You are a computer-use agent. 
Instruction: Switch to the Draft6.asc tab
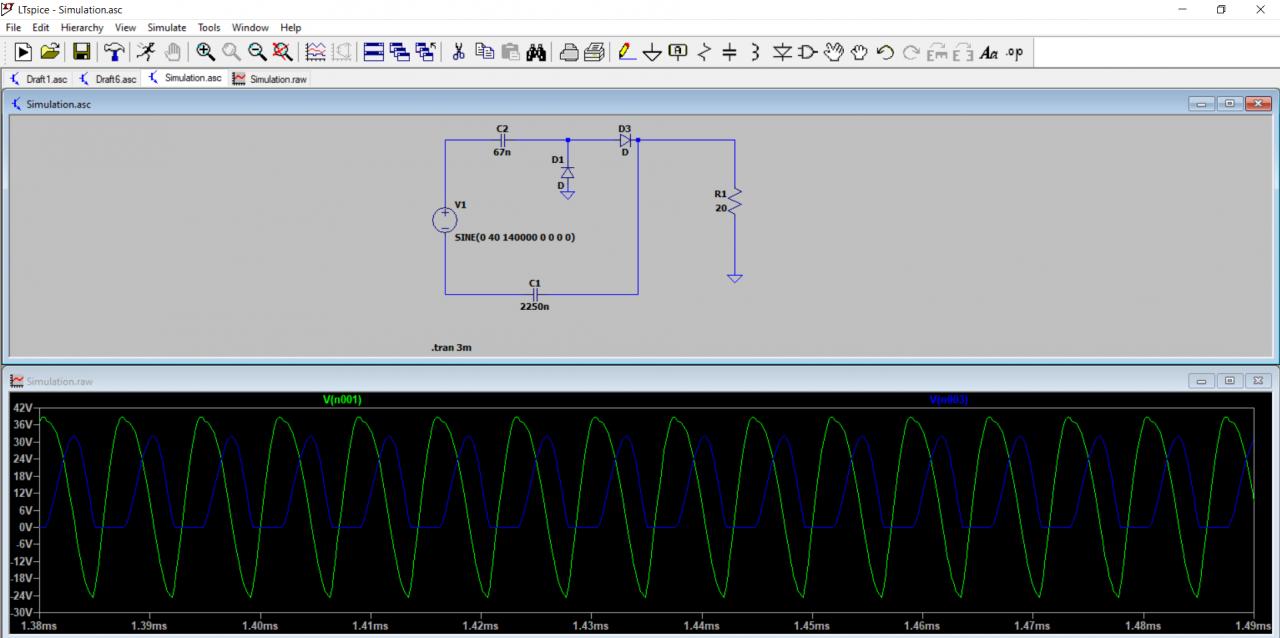(109, 79)
